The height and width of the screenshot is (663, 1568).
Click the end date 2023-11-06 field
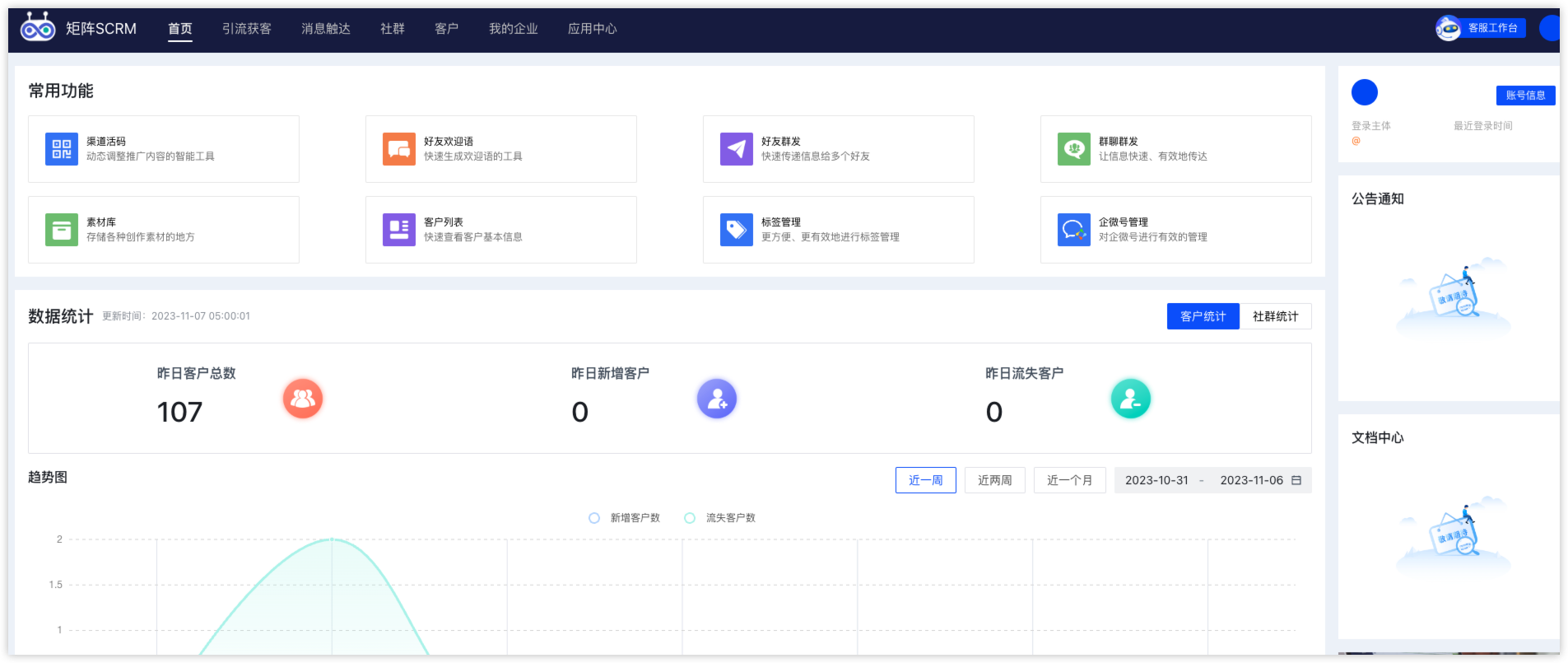click(x=1252, y=480)
